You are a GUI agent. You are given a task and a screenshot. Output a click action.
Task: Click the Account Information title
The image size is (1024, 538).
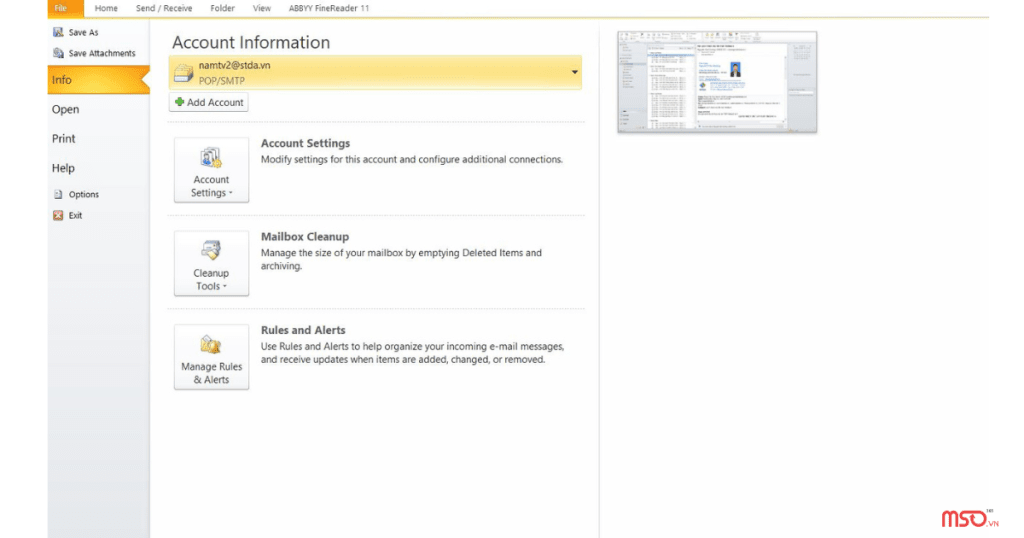tap(251, 42)
